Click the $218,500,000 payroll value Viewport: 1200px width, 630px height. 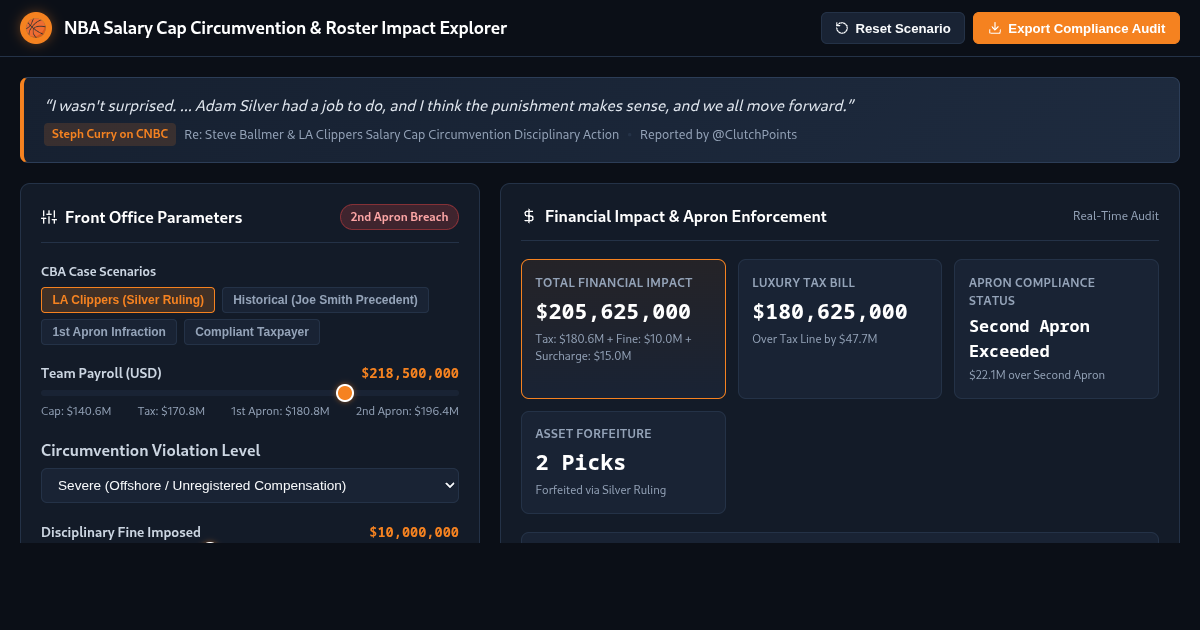tap(410, 373)
